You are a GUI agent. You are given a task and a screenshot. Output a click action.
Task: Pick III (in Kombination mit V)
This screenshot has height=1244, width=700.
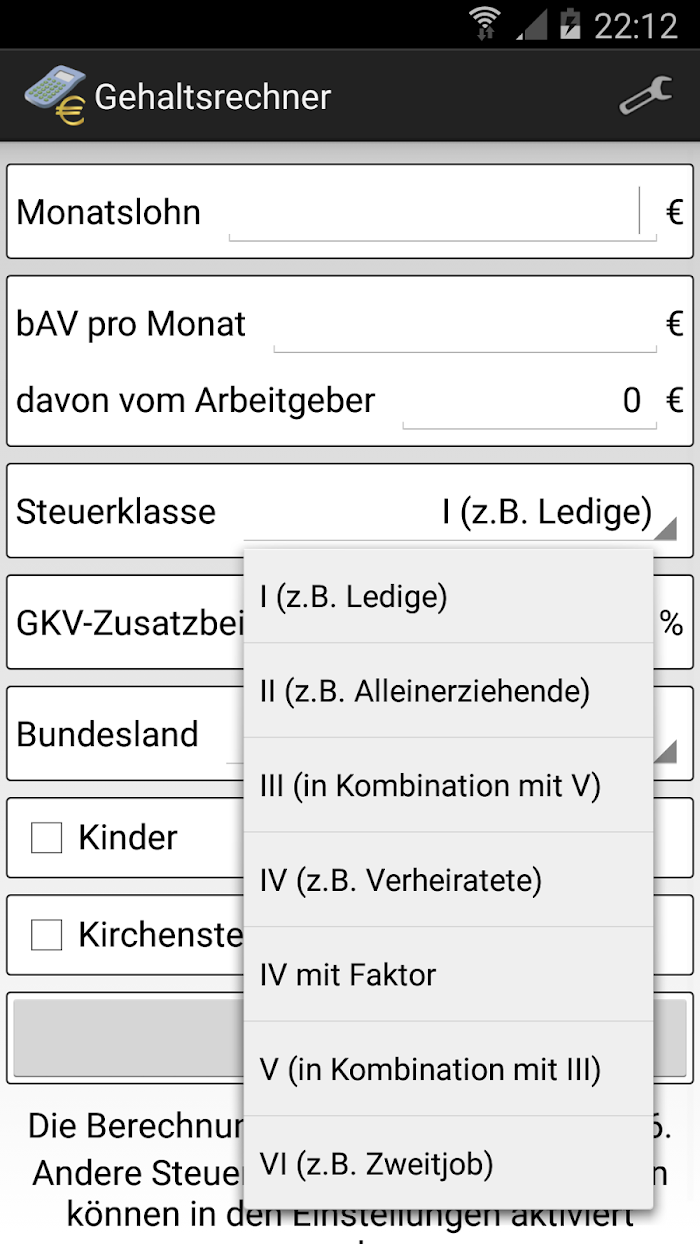[448, 785]
